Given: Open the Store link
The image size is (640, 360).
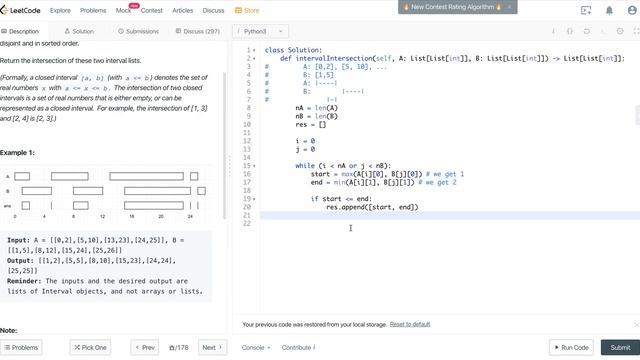Looking at the screenshot, I should (x=247, y=11).
